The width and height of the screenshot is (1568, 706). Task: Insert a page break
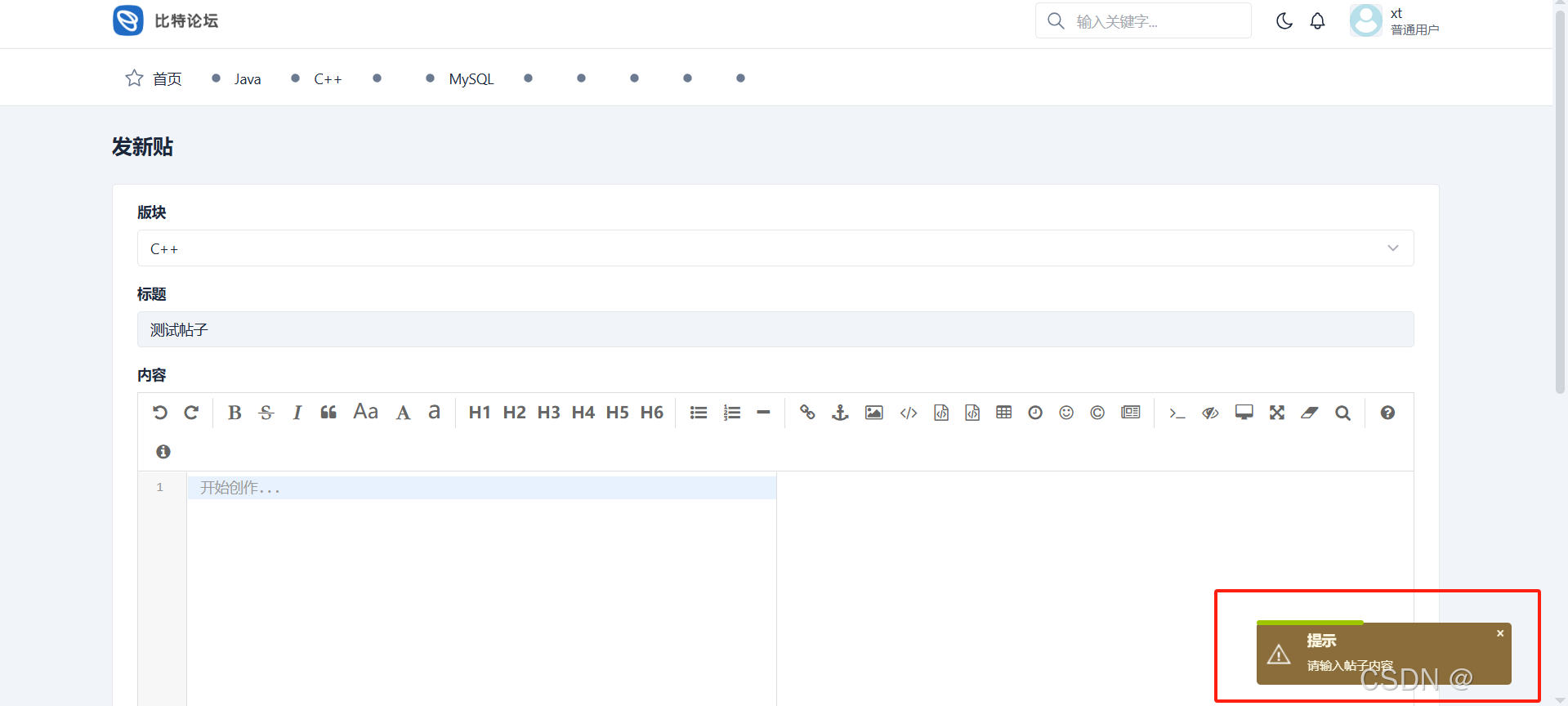click(1131, 413)
